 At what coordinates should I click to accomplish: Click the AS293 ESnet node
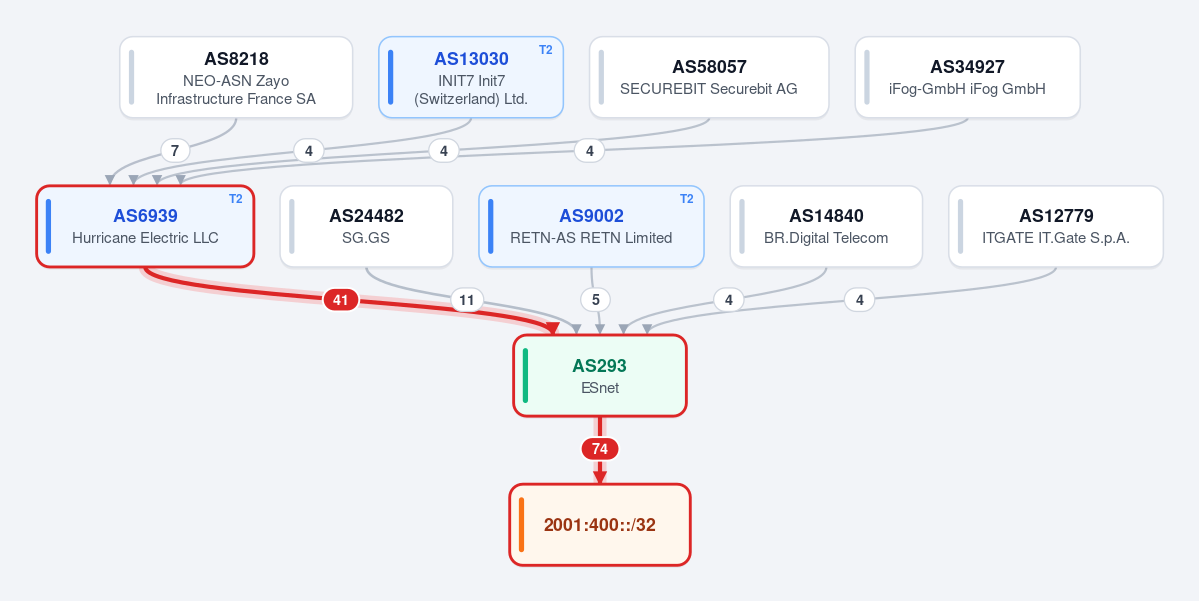tap(600, 375)
